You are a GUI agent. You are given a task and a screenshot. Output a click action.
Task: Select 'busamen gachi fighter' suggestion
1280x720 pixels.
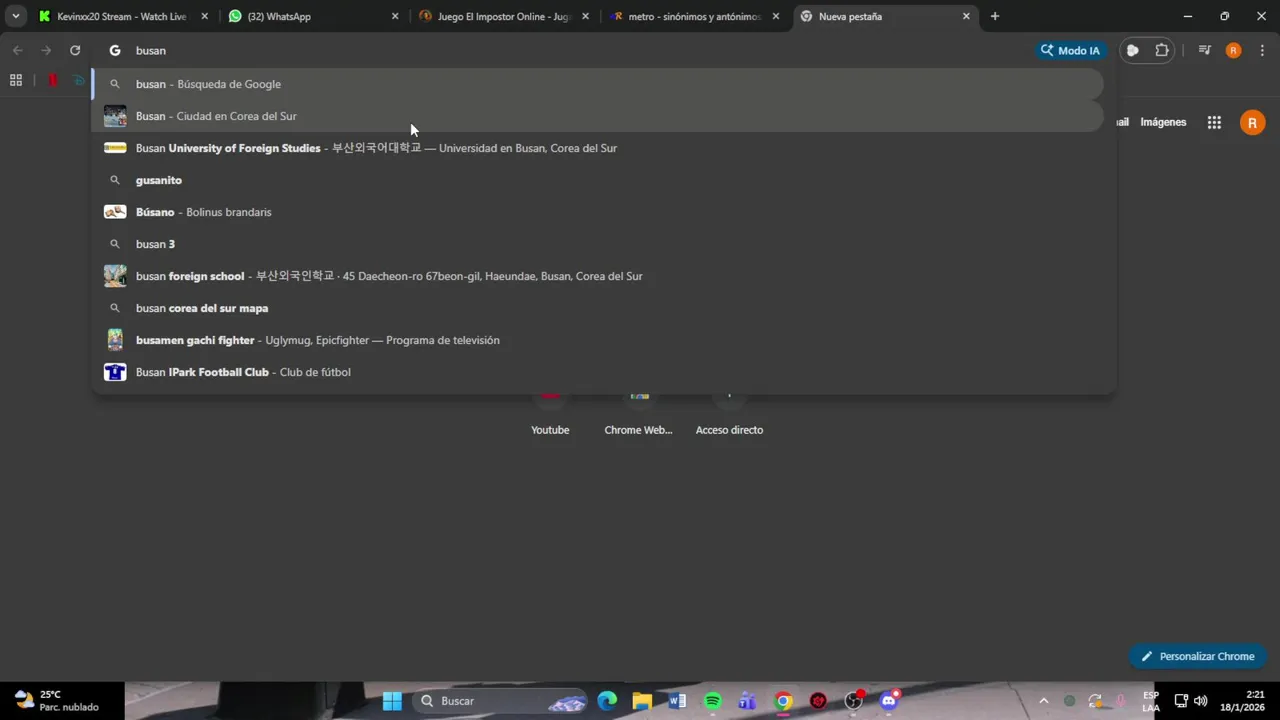click(x=598, y=340)
